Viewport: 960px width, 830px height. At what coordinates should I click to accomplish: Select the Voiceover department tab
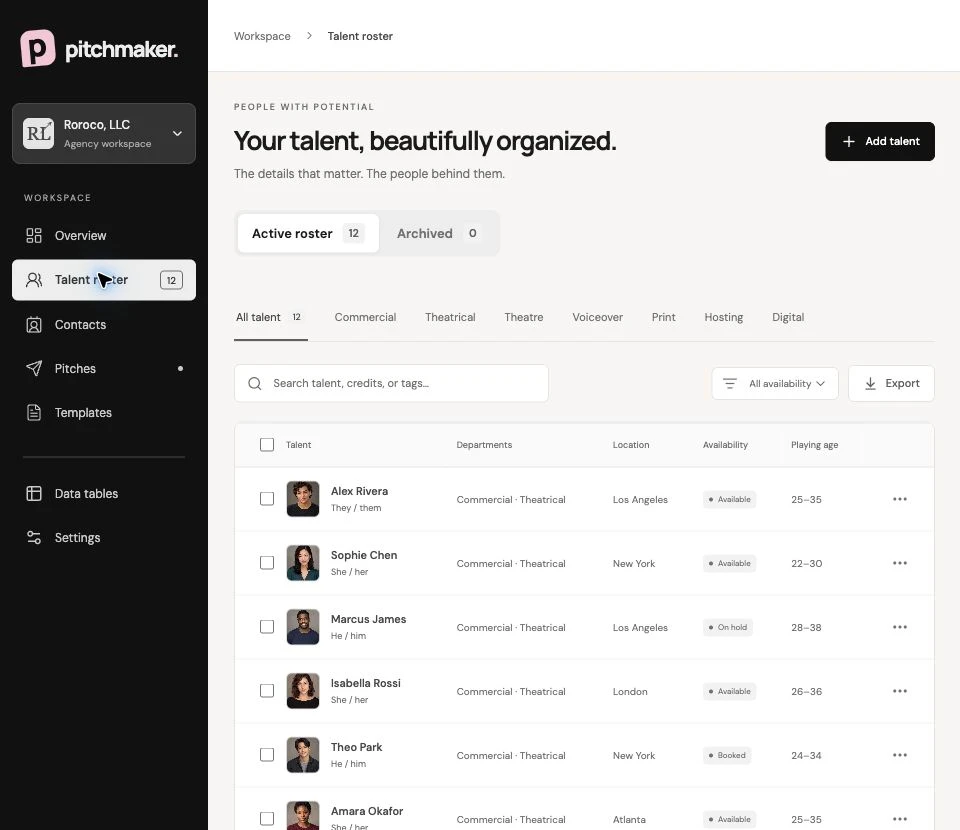597,317
